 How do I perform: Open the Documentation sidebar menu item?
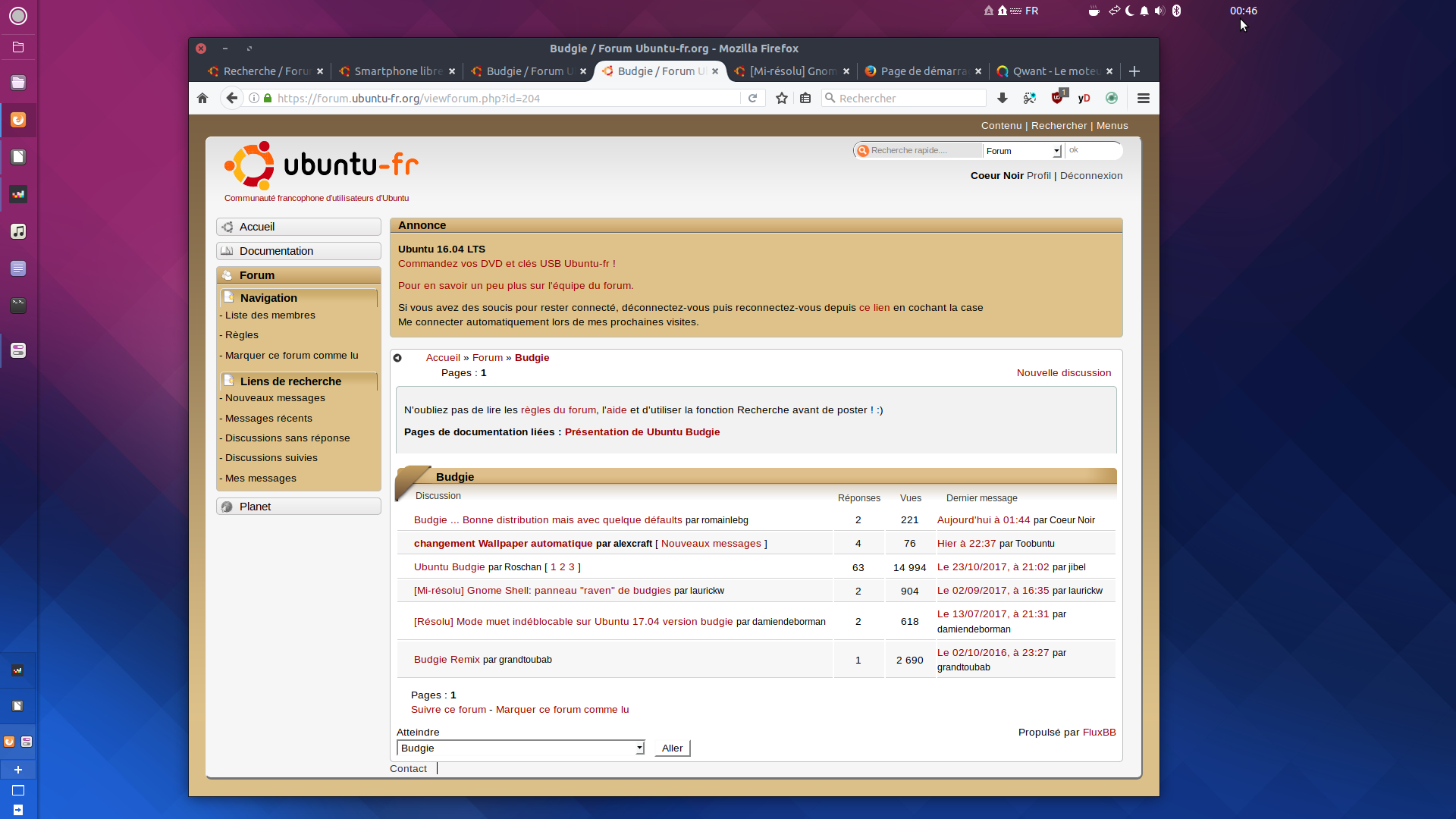[x=299, y=251]
